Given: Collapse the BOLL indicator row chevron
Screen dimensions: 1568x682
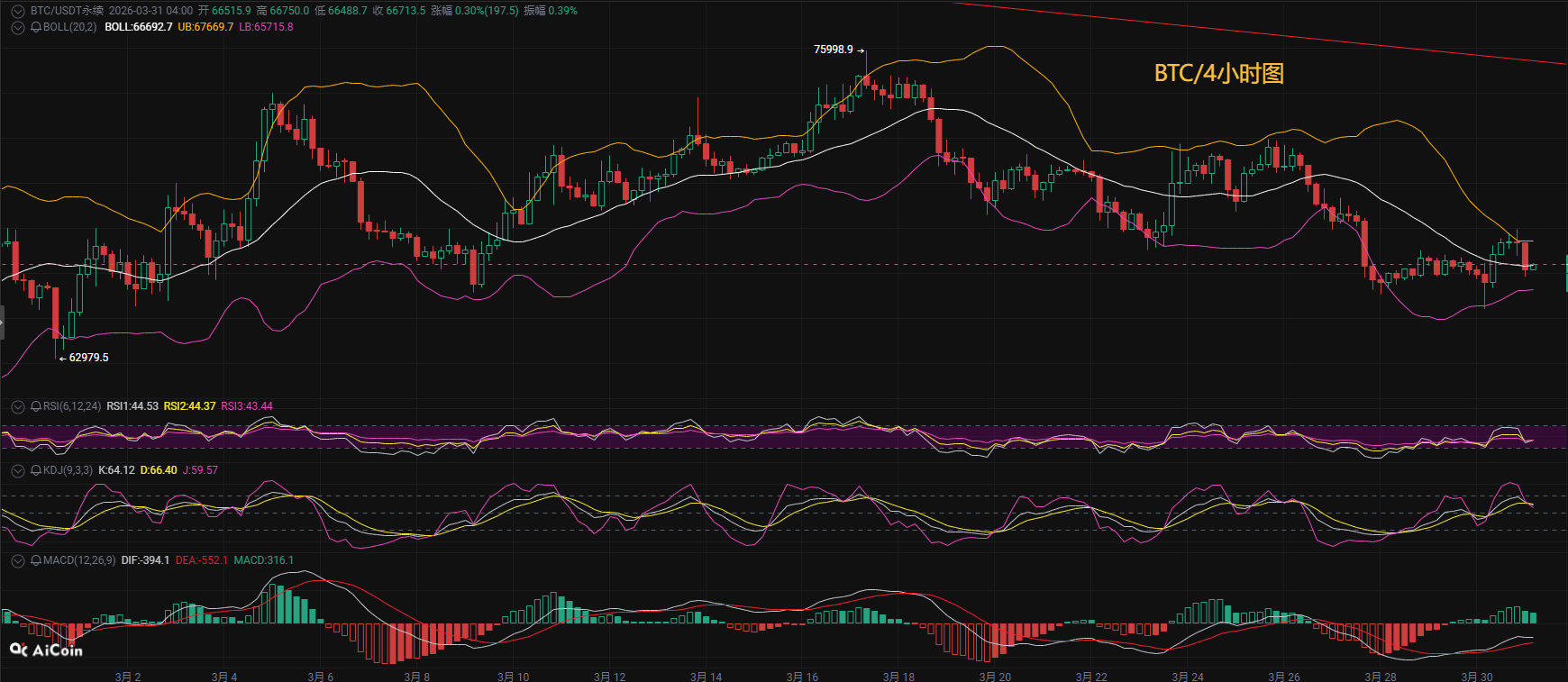Looking at the screenshot, I should click(x=17, y=27).
